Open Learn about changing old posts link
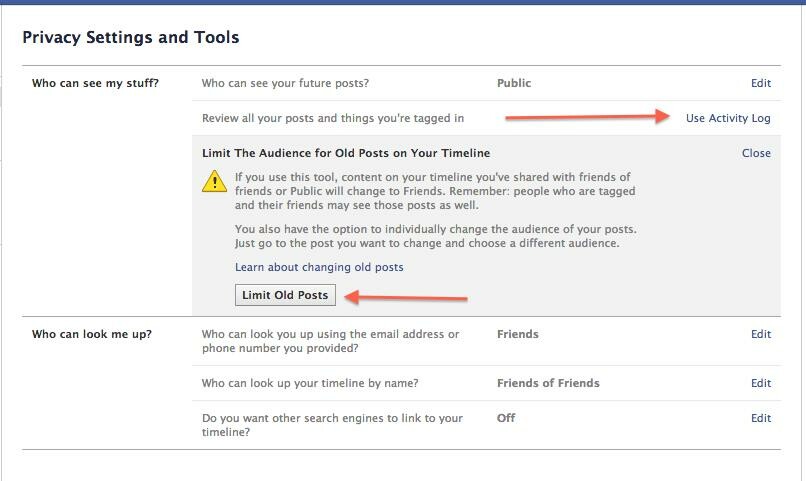806x481 pixels. (319, 267)
